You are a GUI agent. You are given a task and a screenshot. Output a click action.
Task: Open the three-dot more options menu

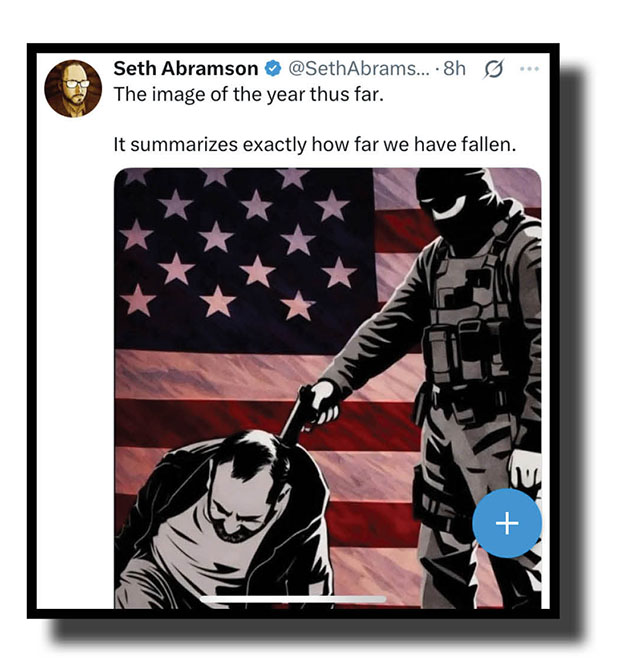(529, 69)
